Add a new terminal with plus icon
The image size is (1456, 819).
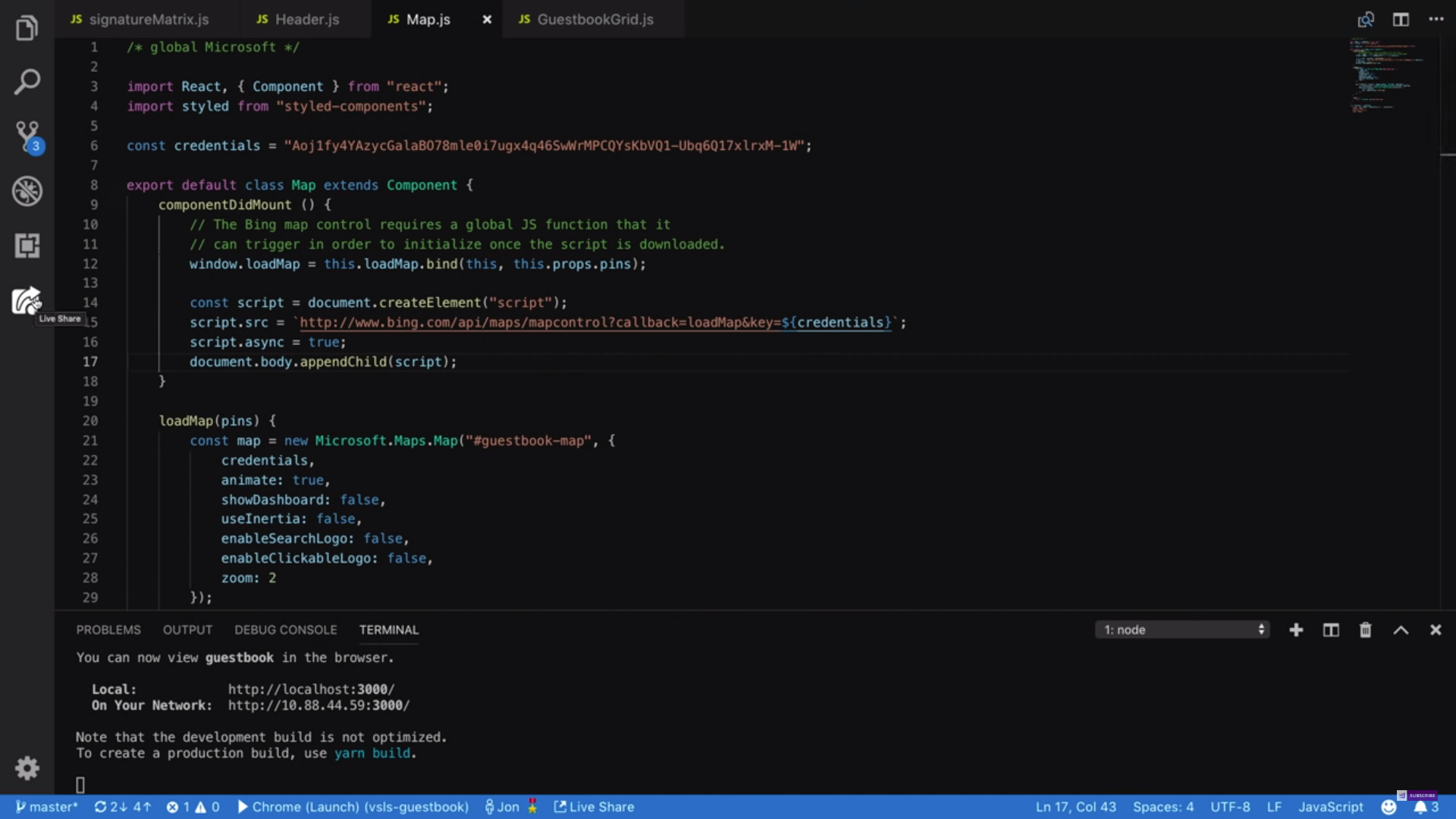coord(1296,630)
